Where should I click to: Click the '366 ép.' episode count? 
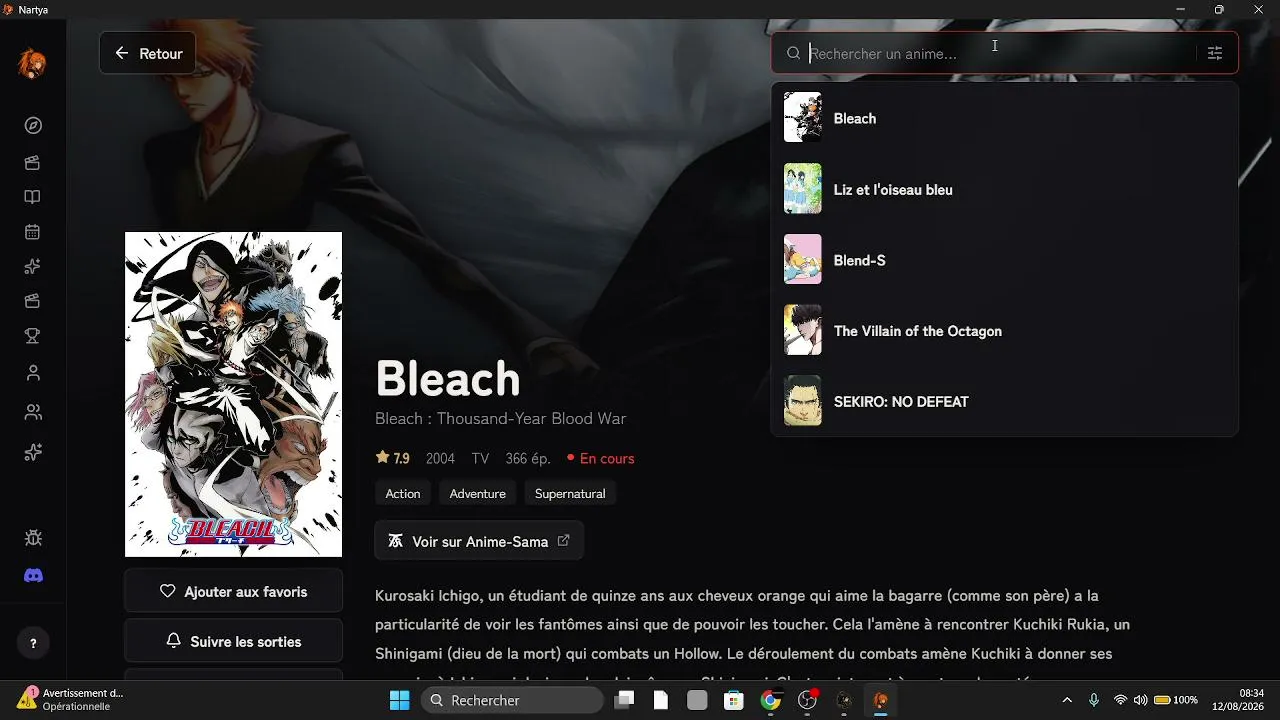(528, 458)
